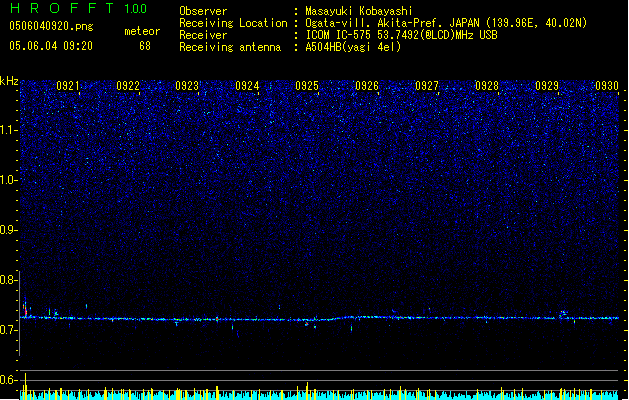The width and height of the screenshot is (629, 400).
Task: Click the 0.9 kHz axis label
Action: coord(8,230)
